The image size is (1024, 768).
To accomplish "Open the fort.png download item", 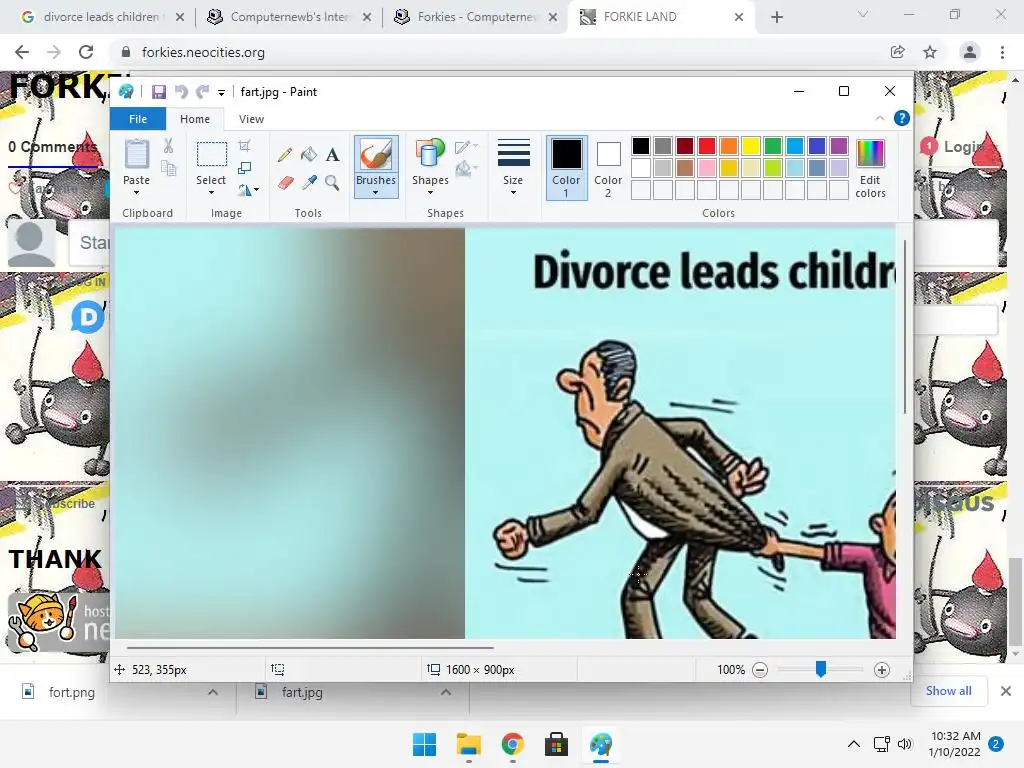I will 71,692.
